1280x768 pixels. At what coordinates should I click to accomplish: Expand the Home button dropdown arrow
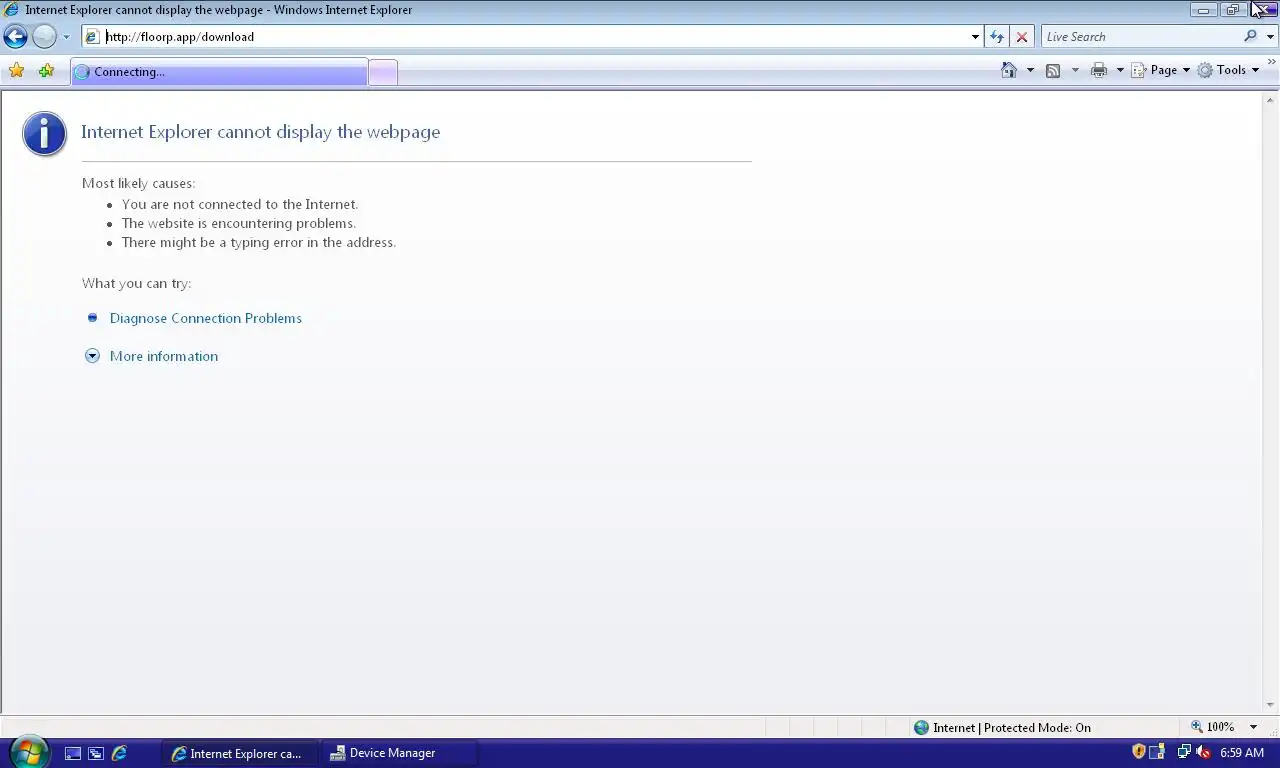[x=1030, y=70]
